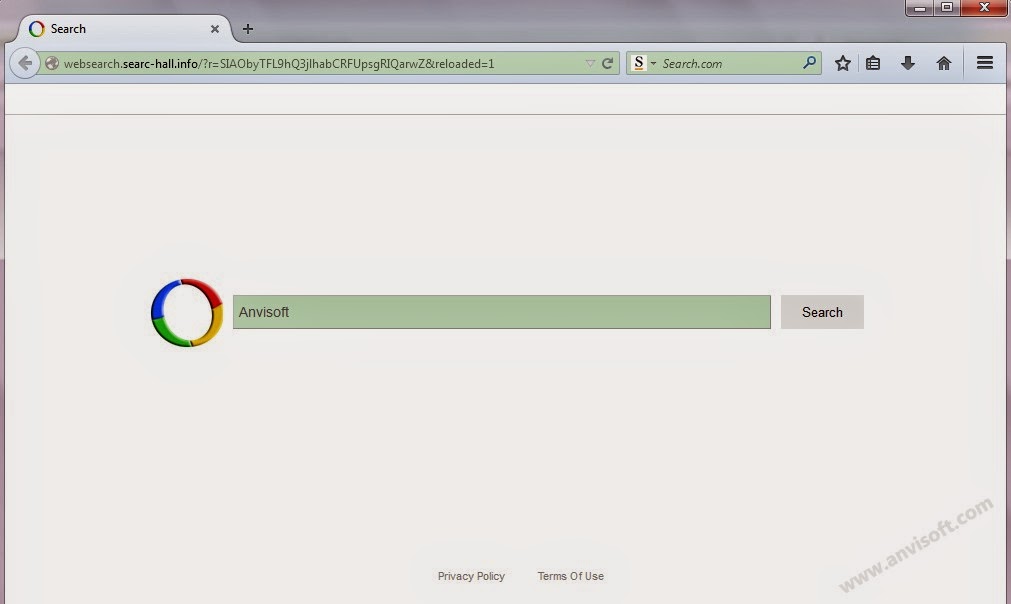
Task: Click the magnifier icon in toolbar search
Action: (809, 63)
